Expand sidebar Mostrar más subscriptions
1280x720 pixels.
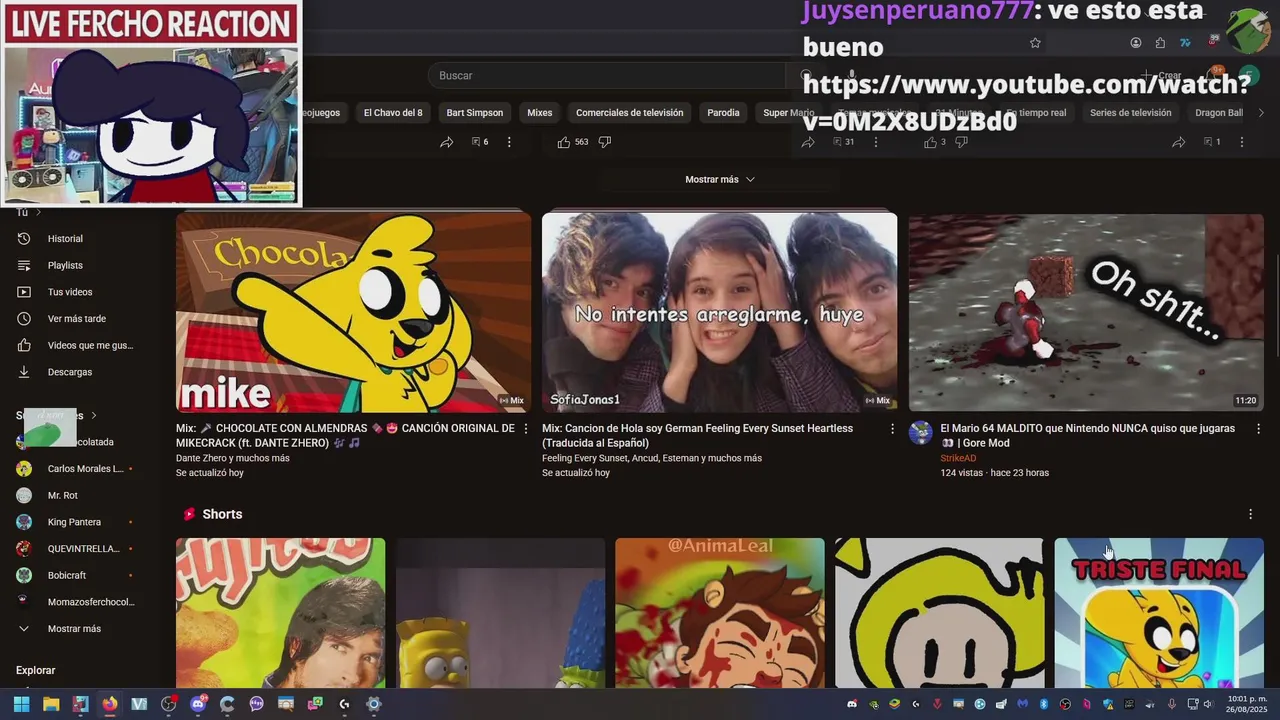click(74, 629)
